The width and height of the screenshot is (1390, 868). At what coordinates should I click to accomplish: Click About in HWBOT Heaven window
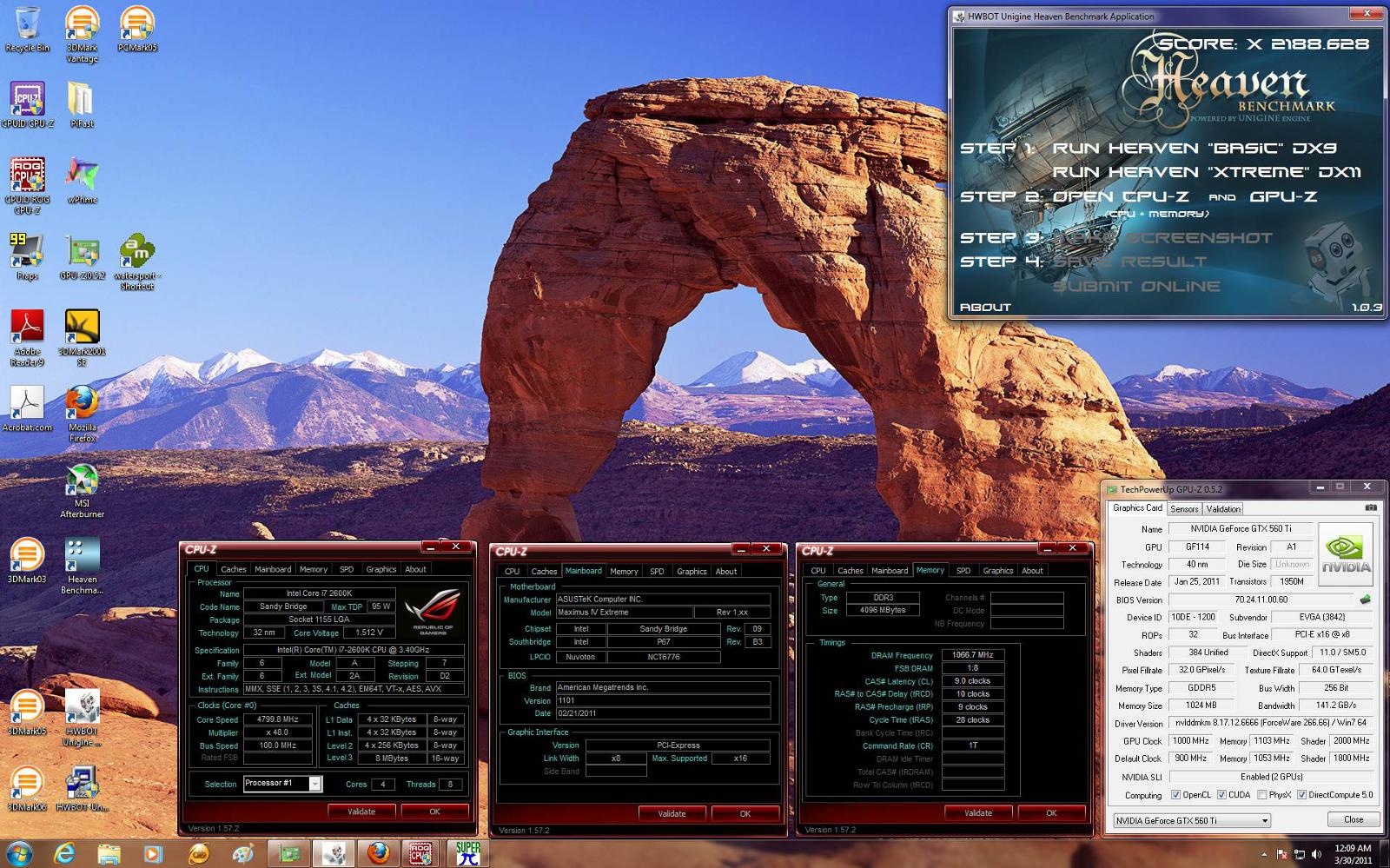985,307
